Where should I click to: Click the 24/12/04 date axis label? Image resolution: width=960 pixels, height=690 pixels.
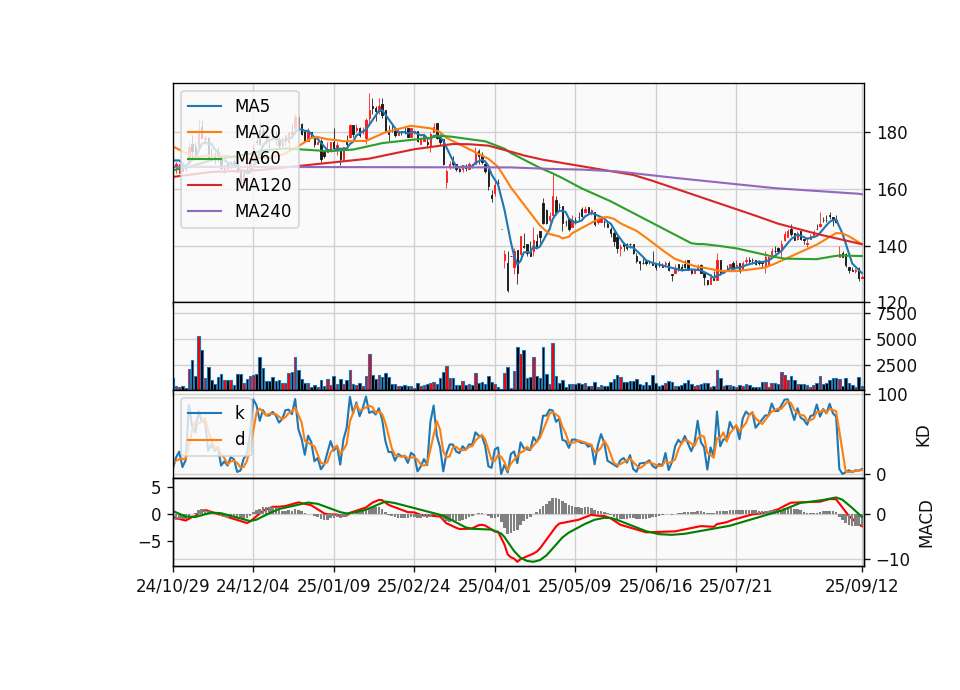click(253, 587)
